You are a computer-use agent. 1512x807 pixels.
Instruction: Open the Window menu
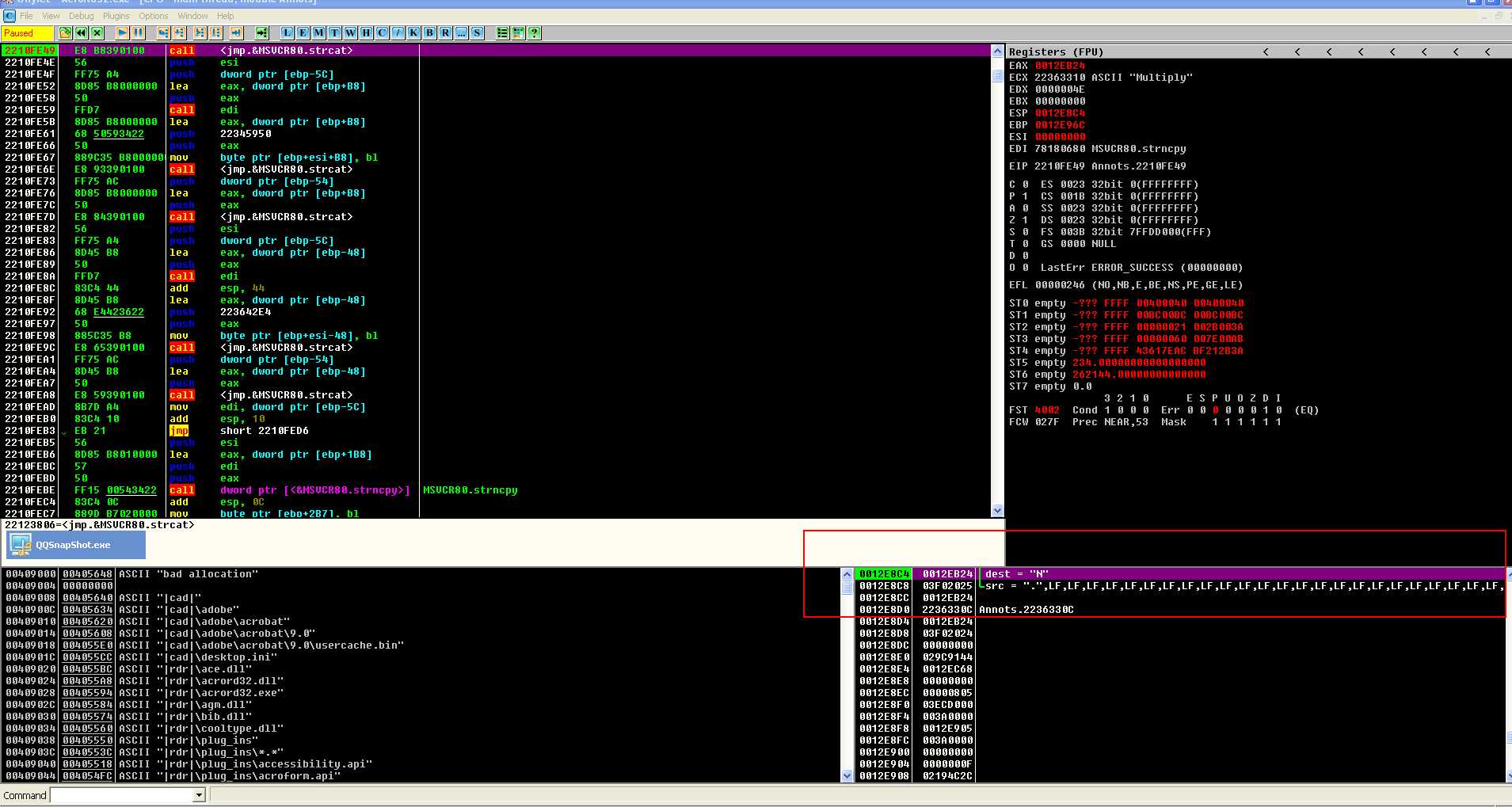point(192,16)
